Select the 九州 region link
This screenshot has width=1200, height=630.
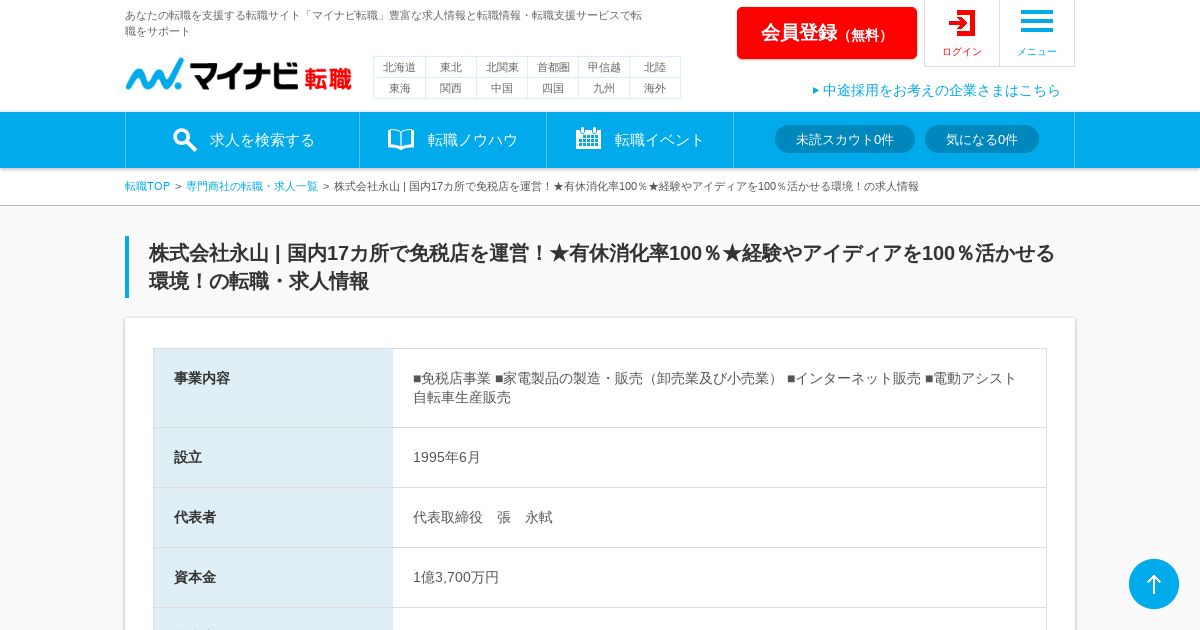[604, 88]
